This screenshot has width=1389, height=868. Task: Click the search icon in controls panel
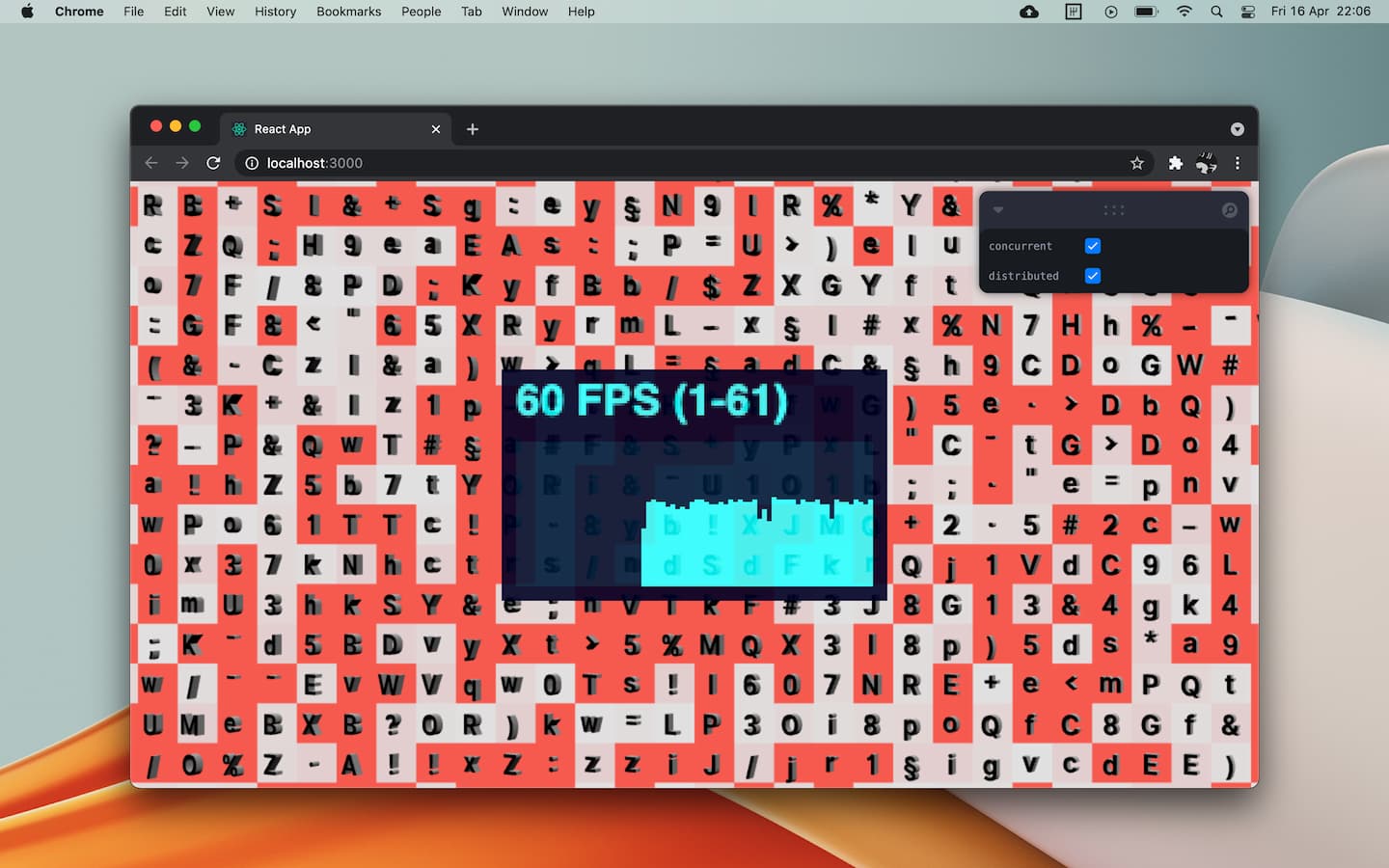point(1229,210)
